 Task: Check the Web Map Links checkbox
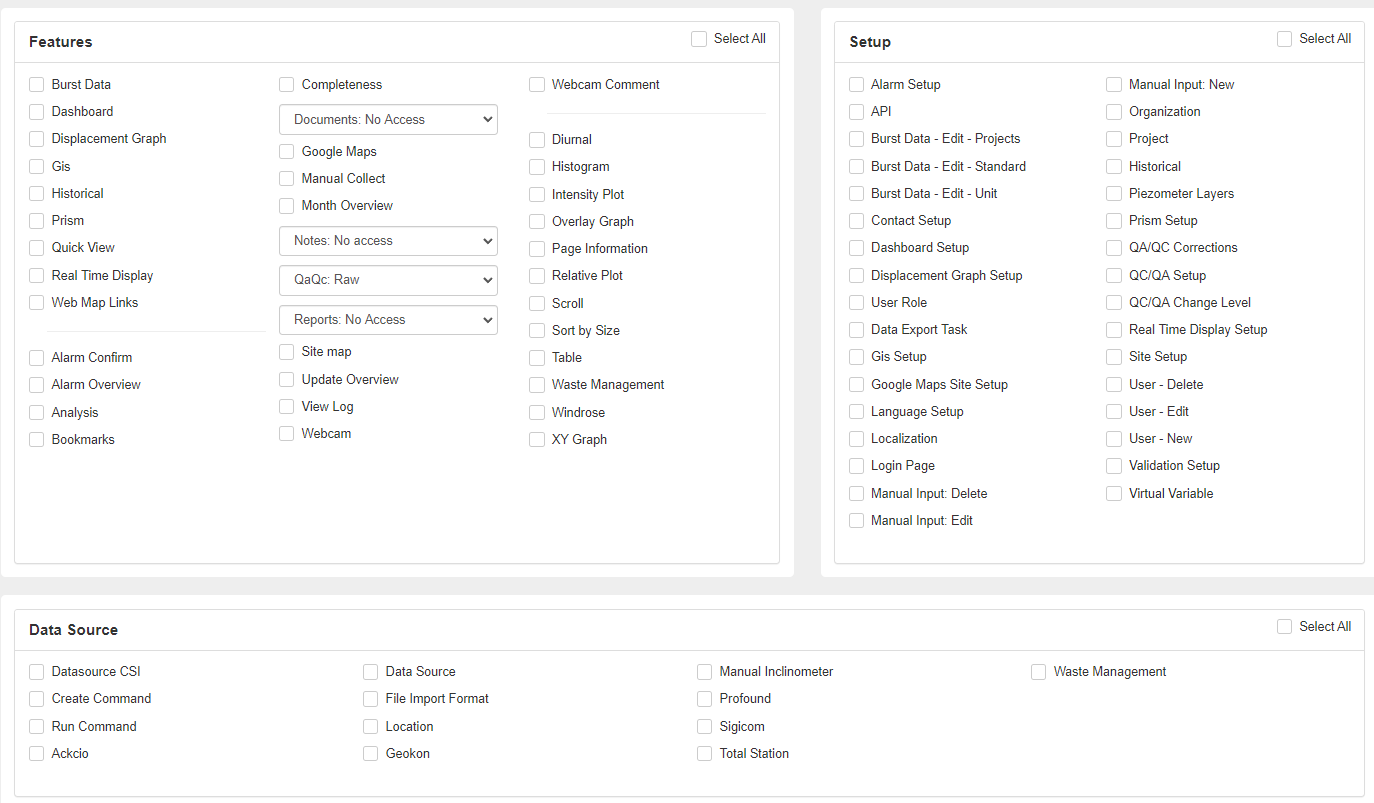coord(37,303)
